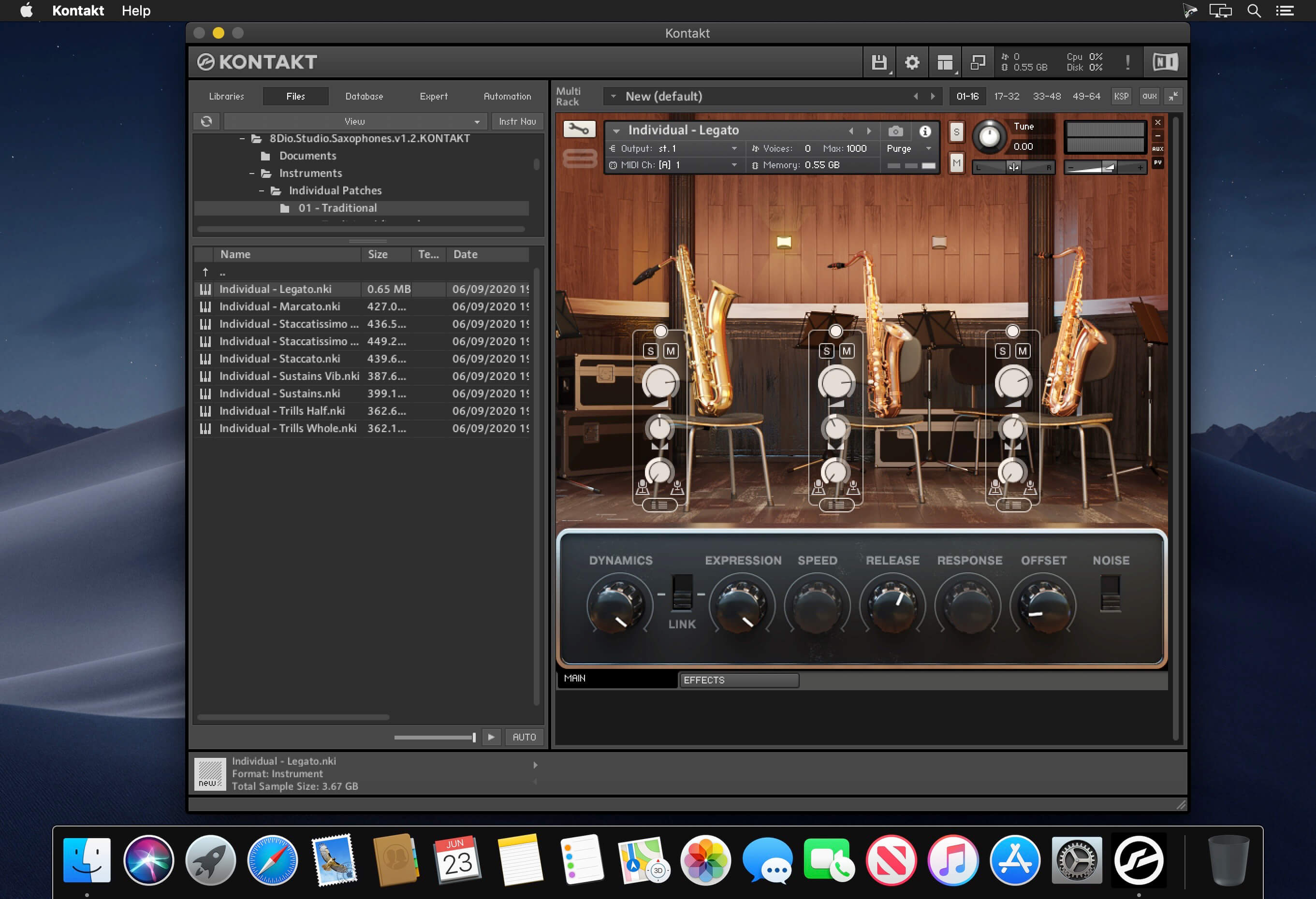Click the instrument pan slider
Screen dimensions: 1316x899
pyautogui.click(x=1013, y=168)
